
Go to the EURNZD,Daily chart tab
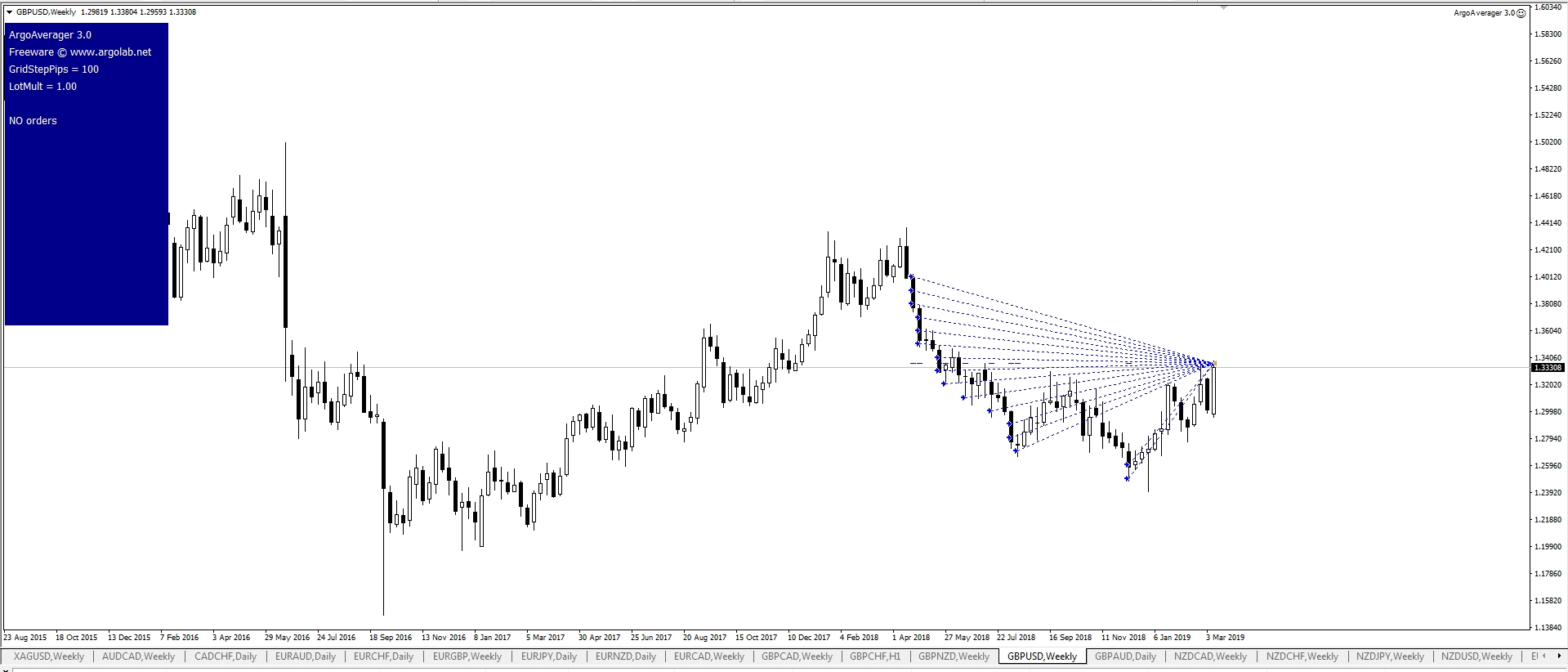[625, 656]
